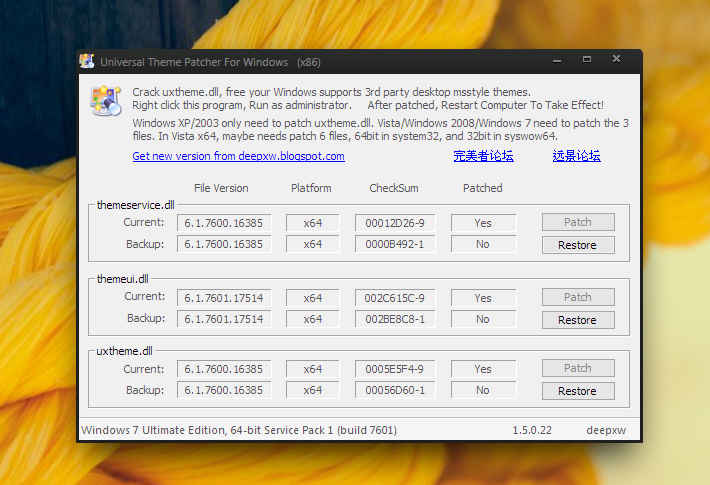Select themeservice.dll current file version field
710x485 pixels.
(x=224, y=223)
